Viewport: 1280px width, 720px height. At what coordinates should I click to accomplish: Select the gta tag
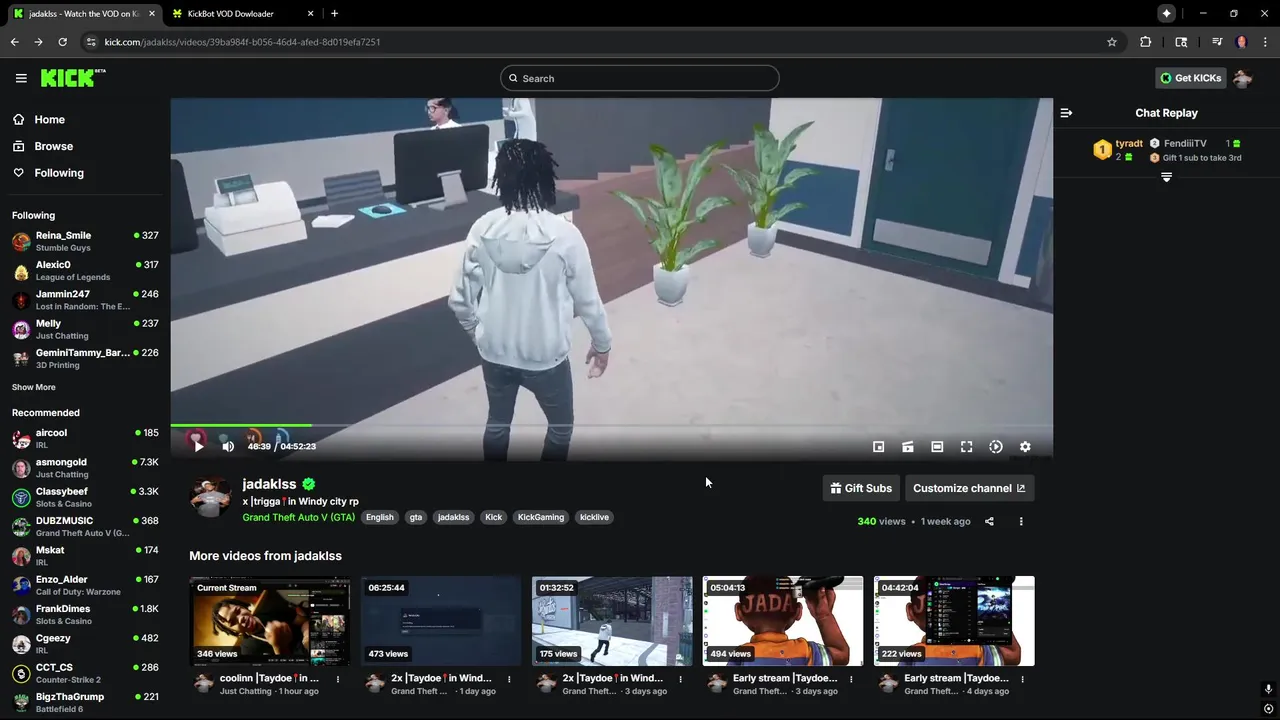(x=416, y=517)
